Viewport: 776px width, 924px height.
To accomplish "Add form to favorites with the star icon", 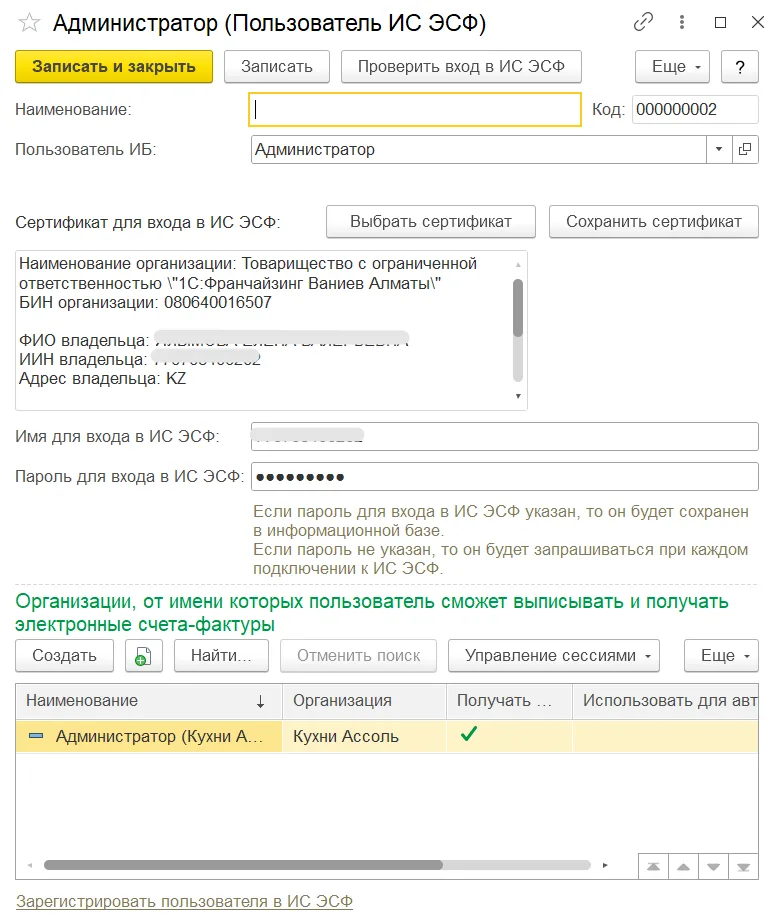I will point(29,23).
